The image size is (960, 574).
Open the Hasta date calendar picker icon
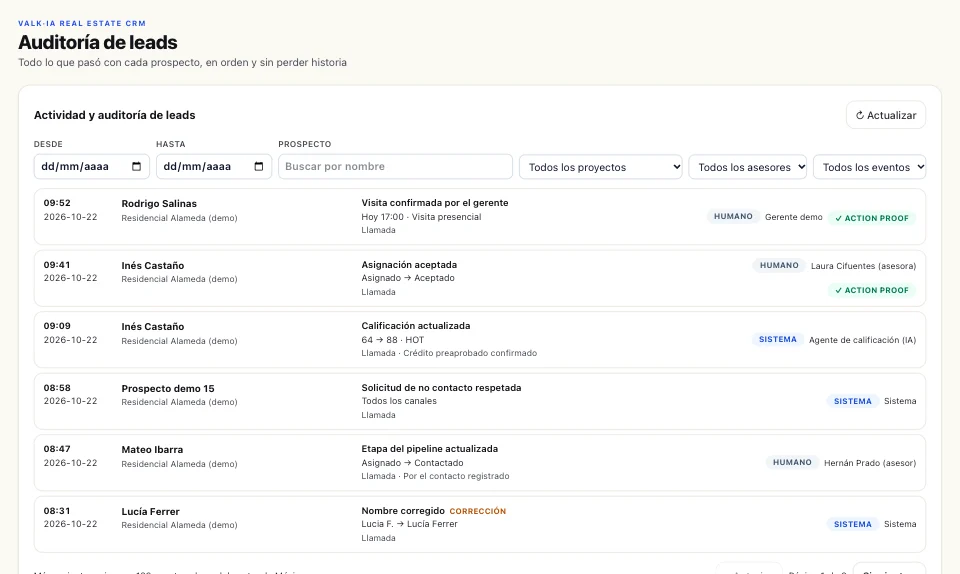[258, 166]
